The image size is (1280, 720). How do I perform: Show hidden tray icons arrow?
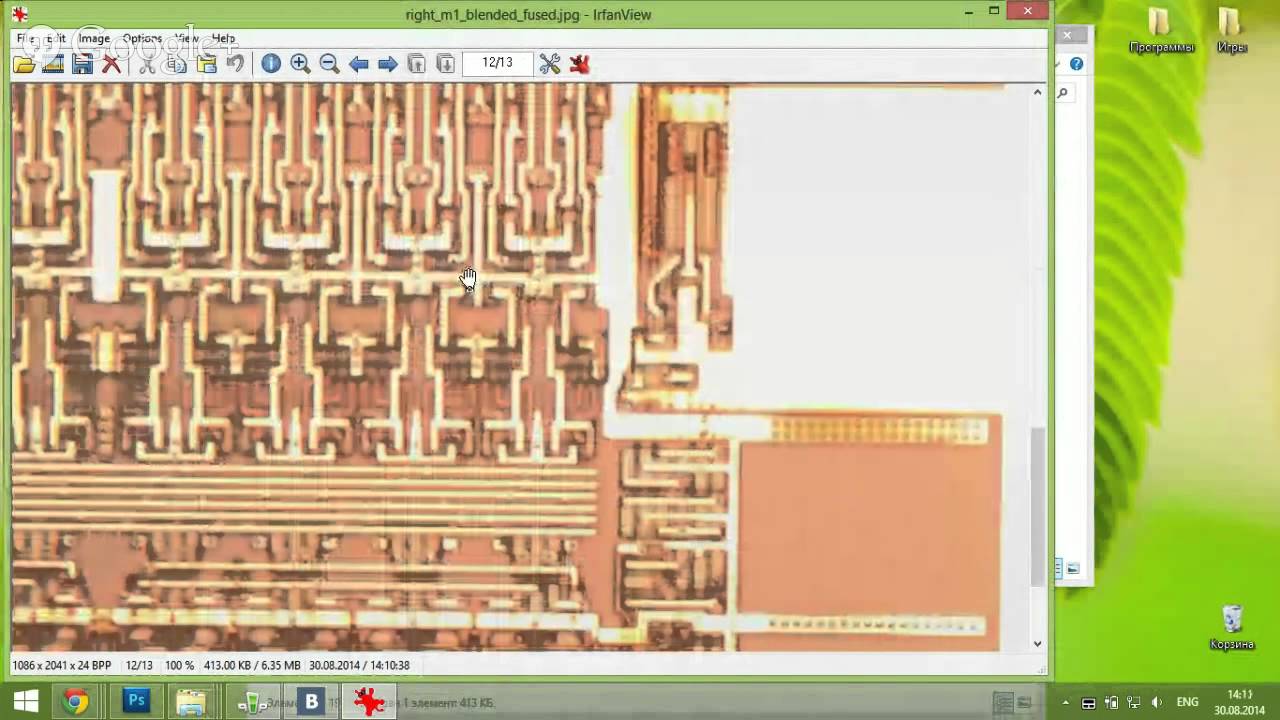(1065, 703)
